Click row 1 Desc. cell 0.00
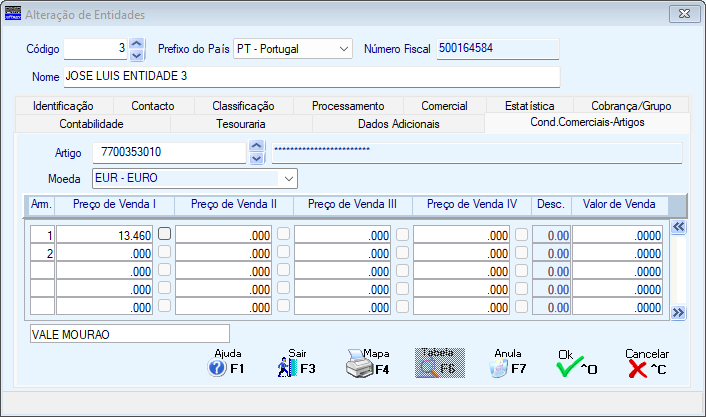The image size is (706, 417). [x=551, y=235]
